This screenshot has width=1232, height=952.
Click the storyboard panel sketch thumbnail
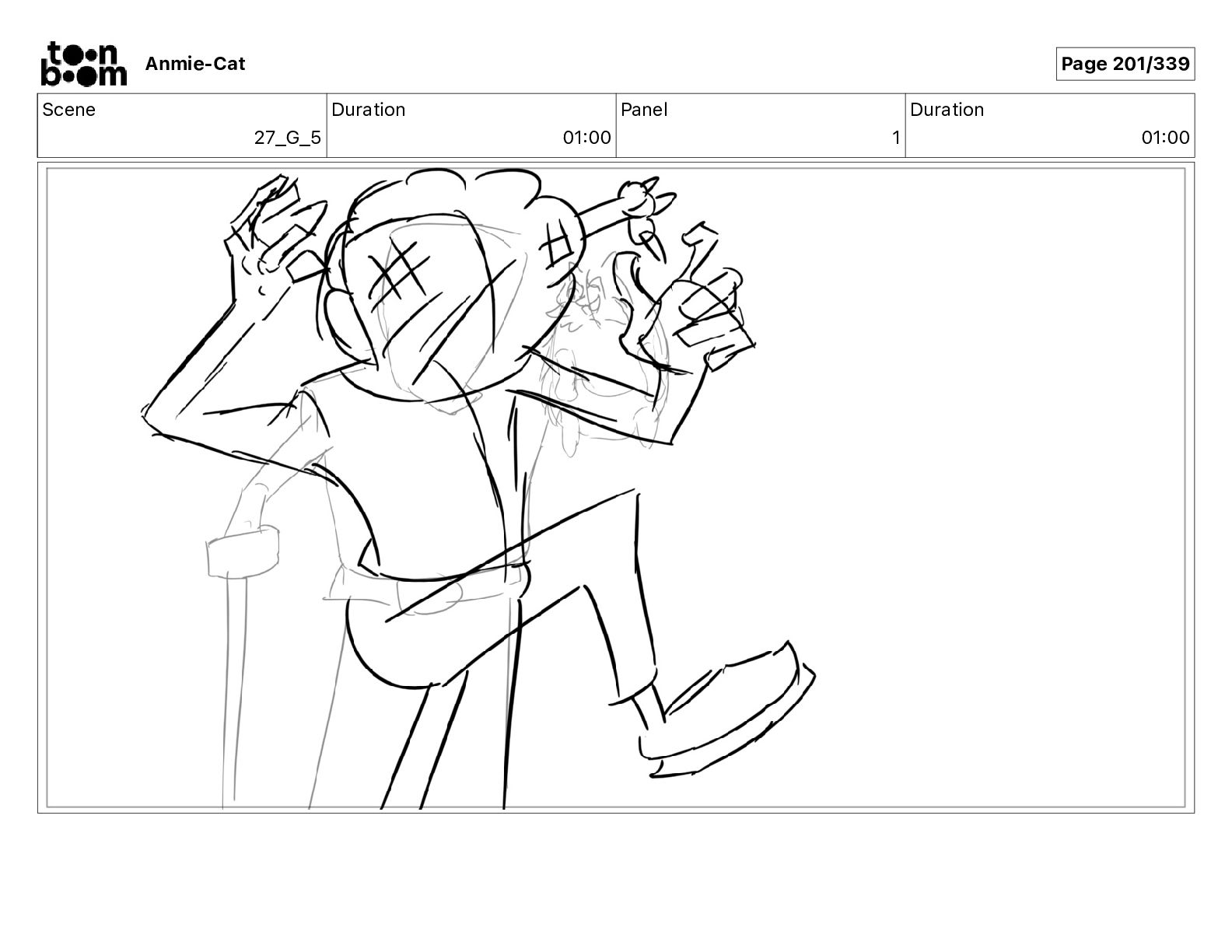click(616, 488)
